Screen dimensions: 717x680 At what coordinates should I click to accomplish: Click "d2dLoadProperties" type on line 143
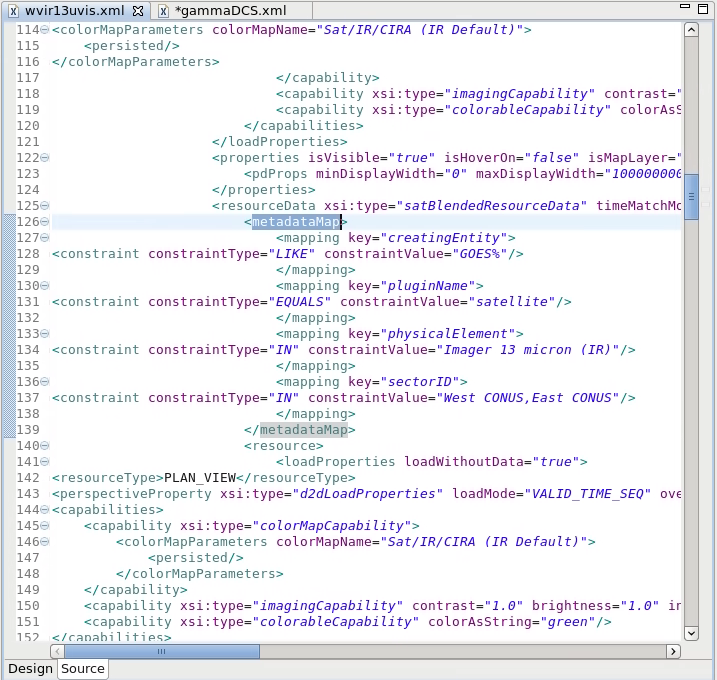click(368, 494)
